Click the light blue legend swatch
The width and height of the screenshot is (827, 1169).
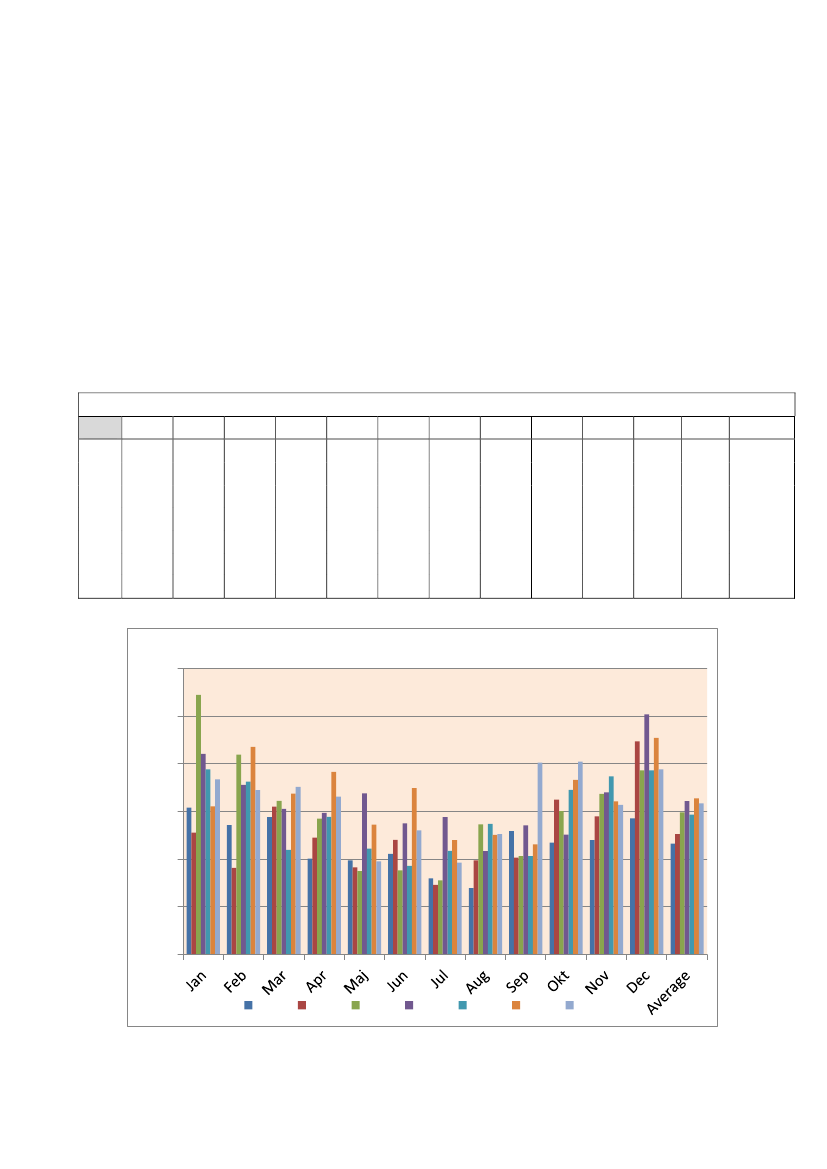[570, 1005]
